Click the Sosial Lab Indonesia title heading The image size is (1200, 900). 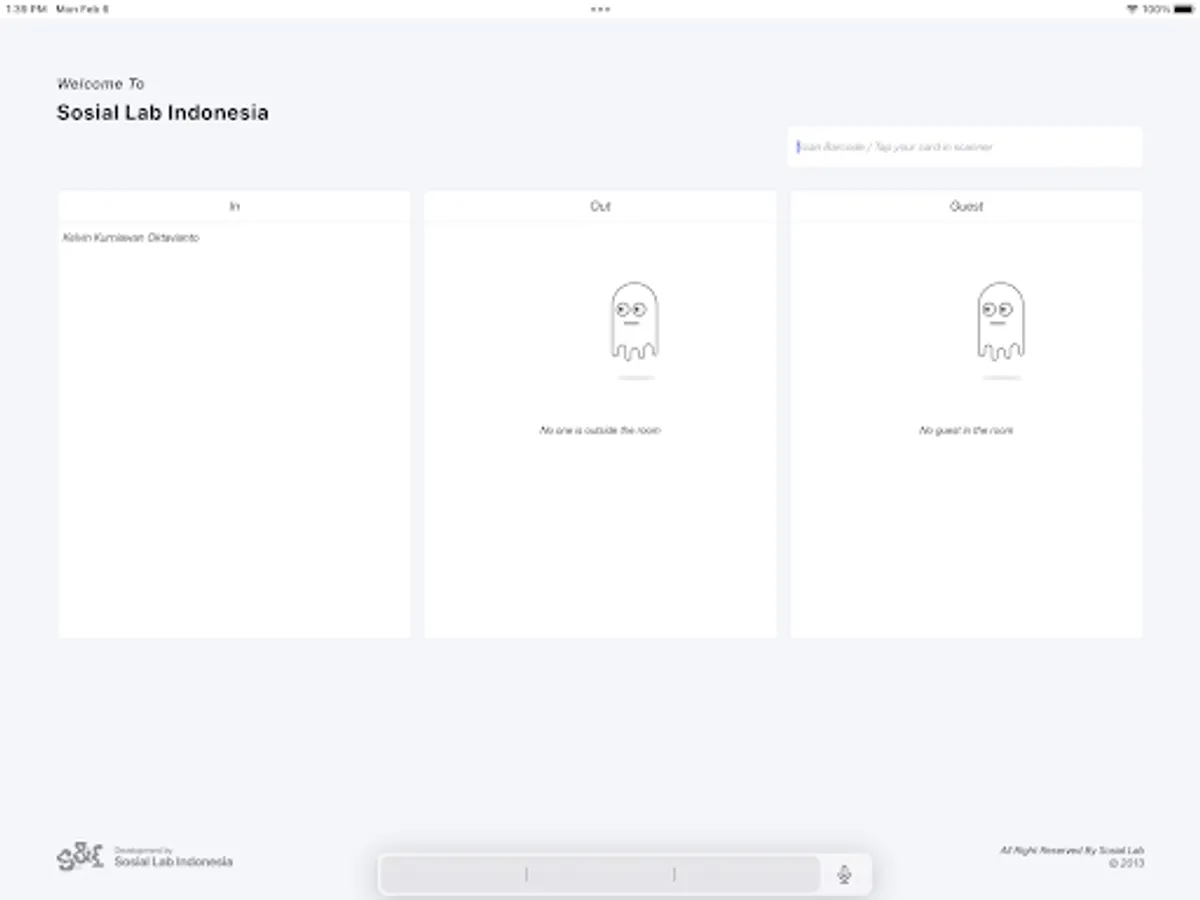163,113
